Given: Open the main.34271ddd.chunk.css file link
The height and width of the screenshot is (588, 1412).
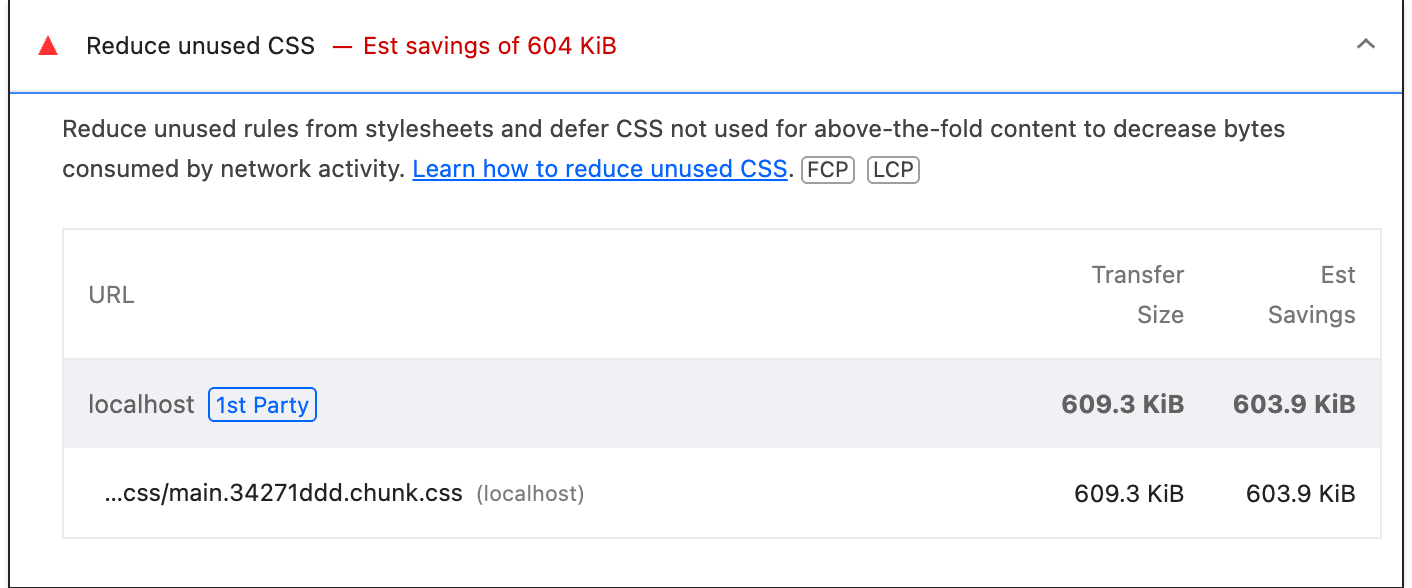Looking at the screenshot, I should click(283, 493).
